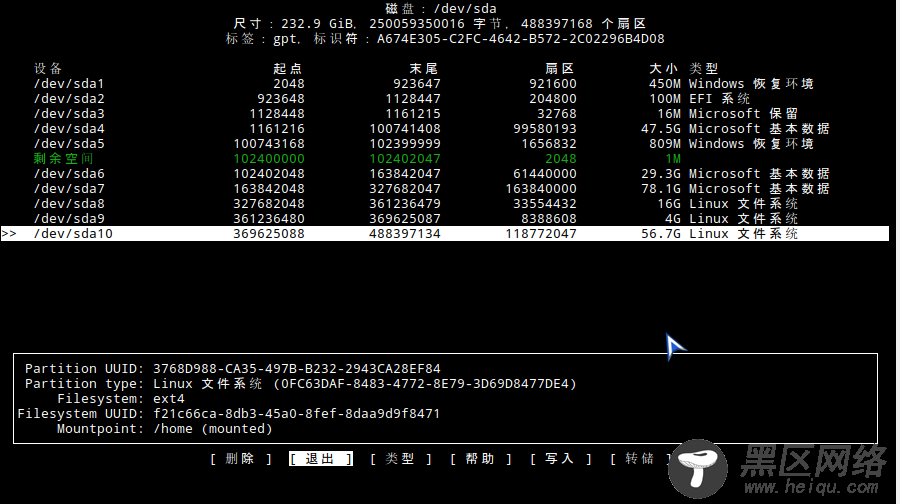
Task: Click the 类型 column header
Action: coord(704,69)
